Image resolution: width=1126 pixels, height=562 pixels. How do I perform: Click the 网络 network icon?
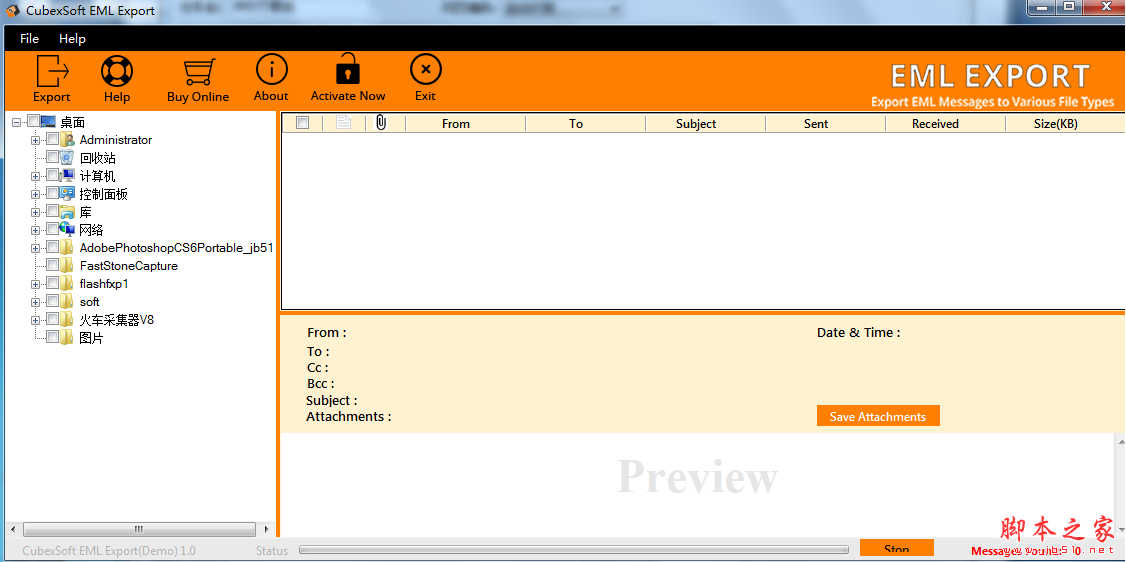(68, 229)
